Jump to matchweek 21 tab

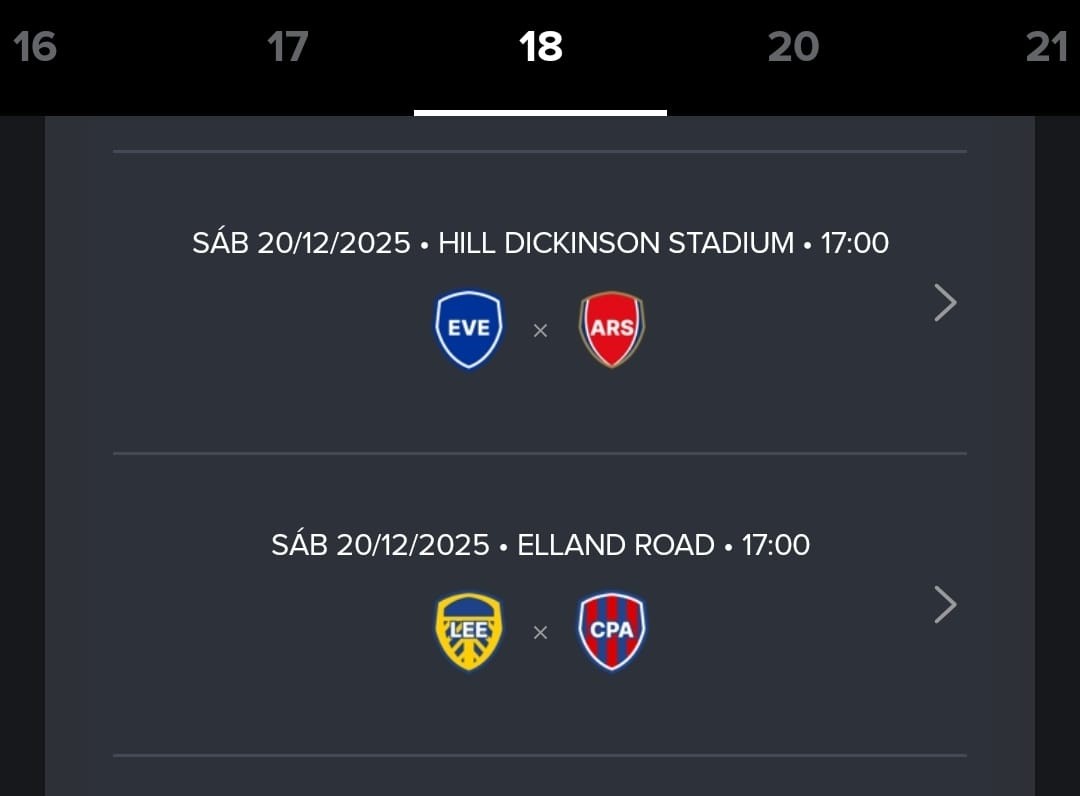pos(1046,47)
